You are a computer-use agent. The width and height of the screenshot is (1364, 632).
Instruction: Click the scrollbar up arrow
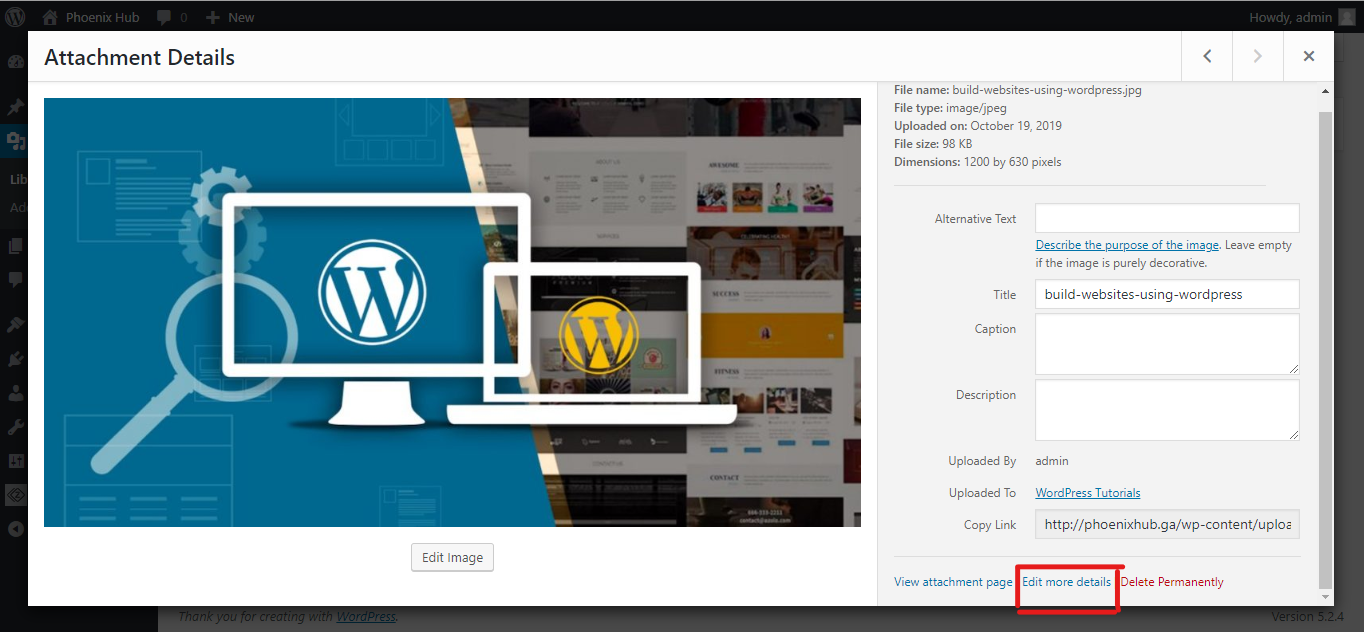point(1326,91)
